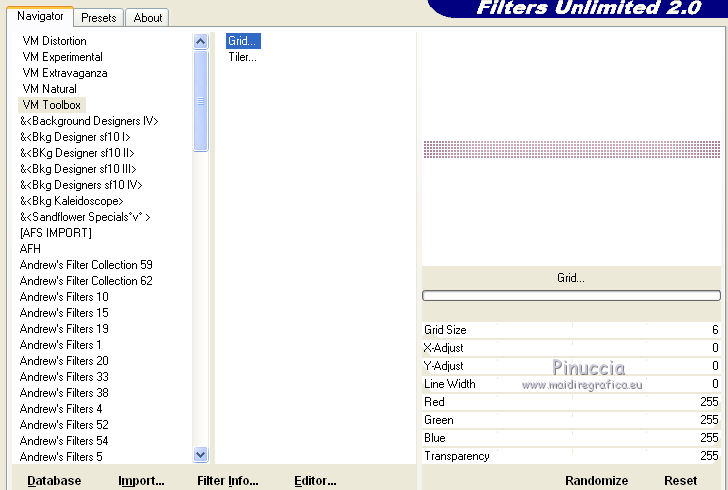Click the filter list scrollbar thumb
Viewport: 728px width, 490px height.
pos(201,101)
